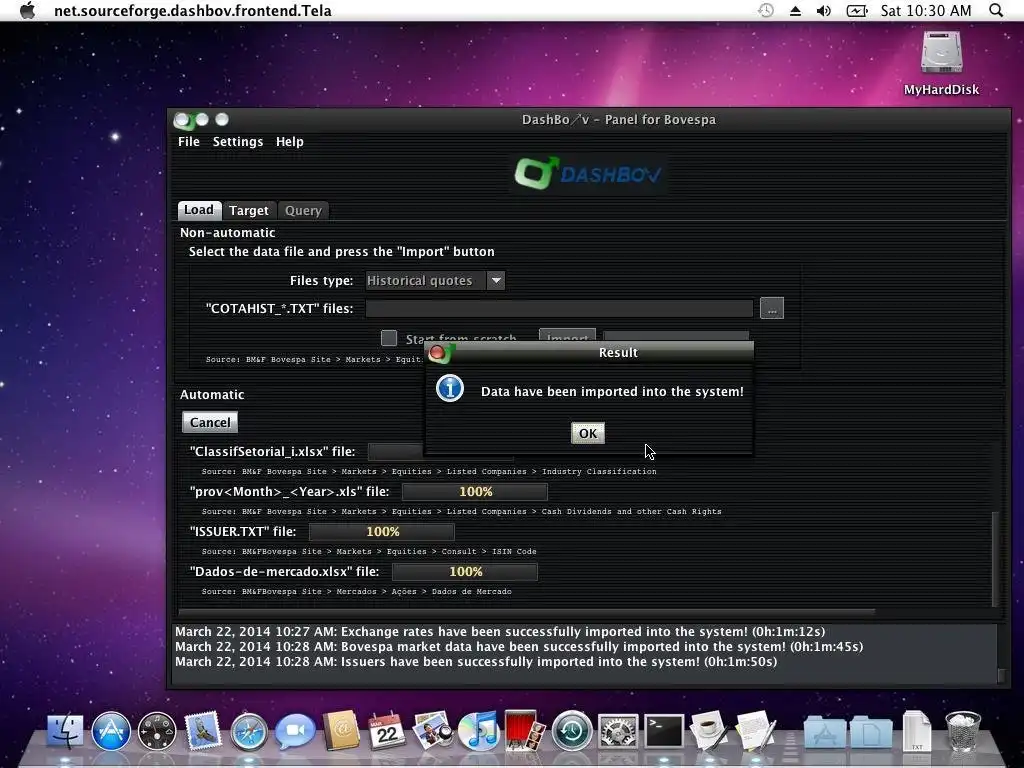Open Finder from the dock

pyautogui.click(x=64, y=731)
